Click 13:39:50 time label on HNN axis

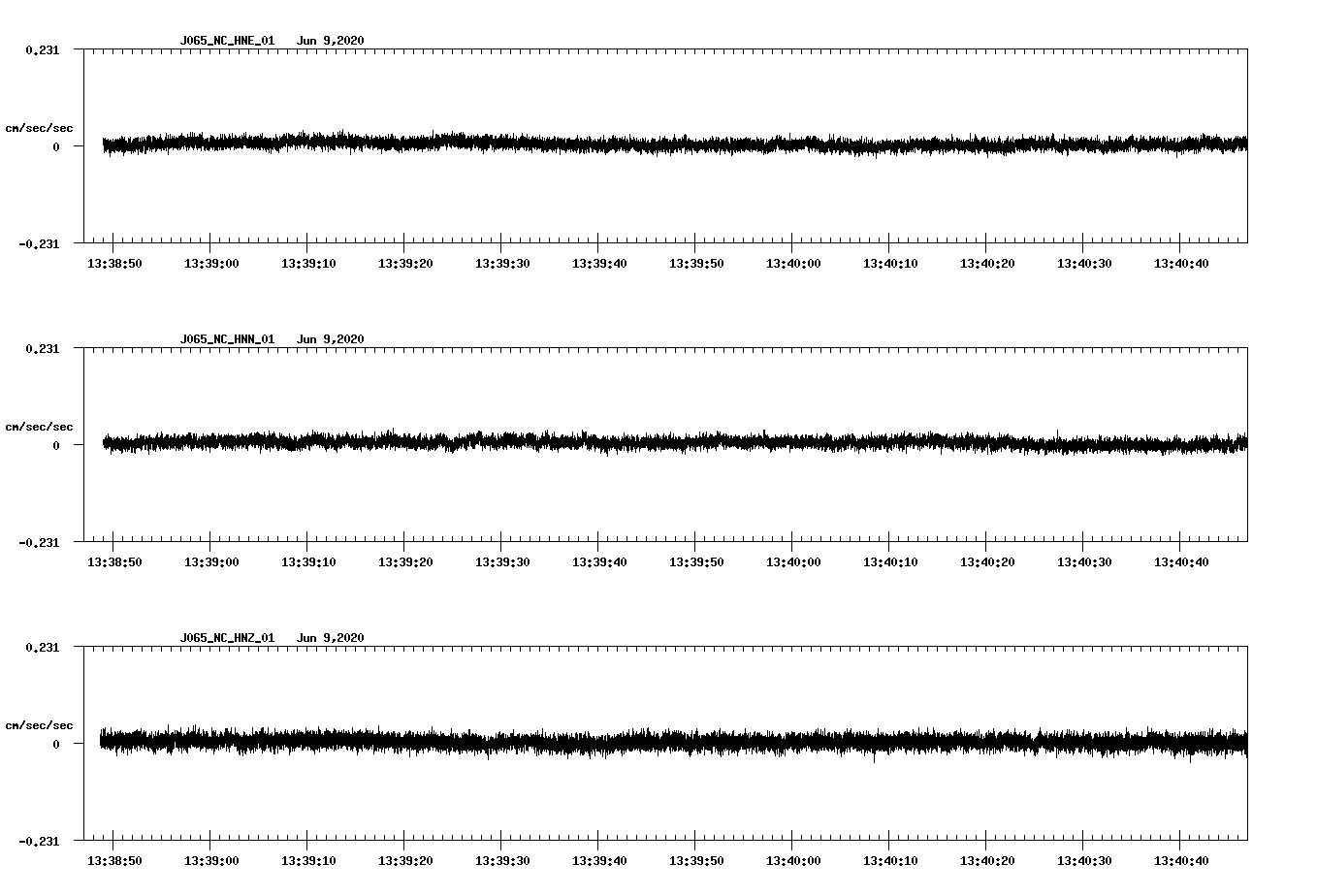[x=696, y=562]
